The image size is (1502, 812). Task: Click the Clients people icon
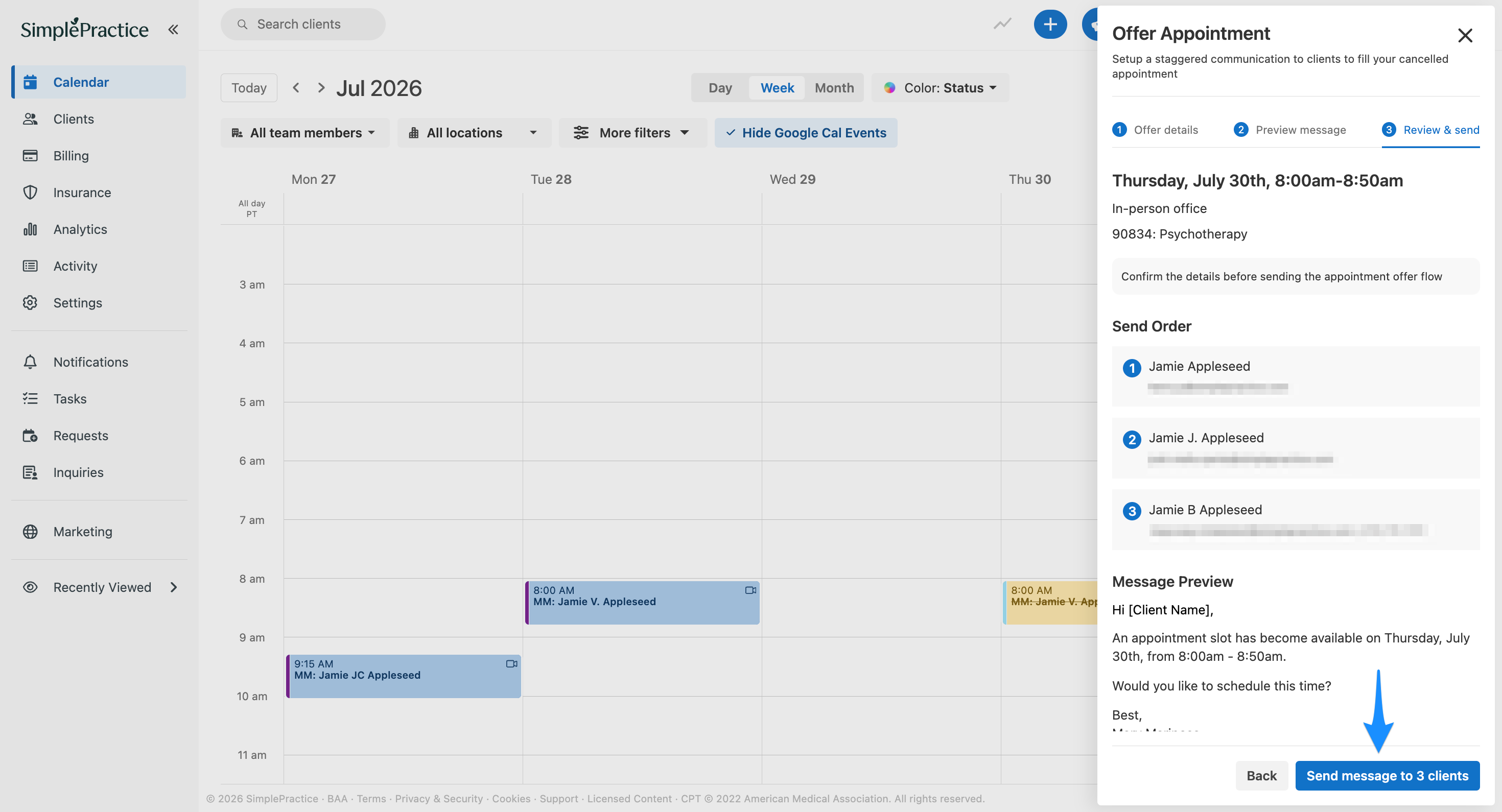coord(30,119)
